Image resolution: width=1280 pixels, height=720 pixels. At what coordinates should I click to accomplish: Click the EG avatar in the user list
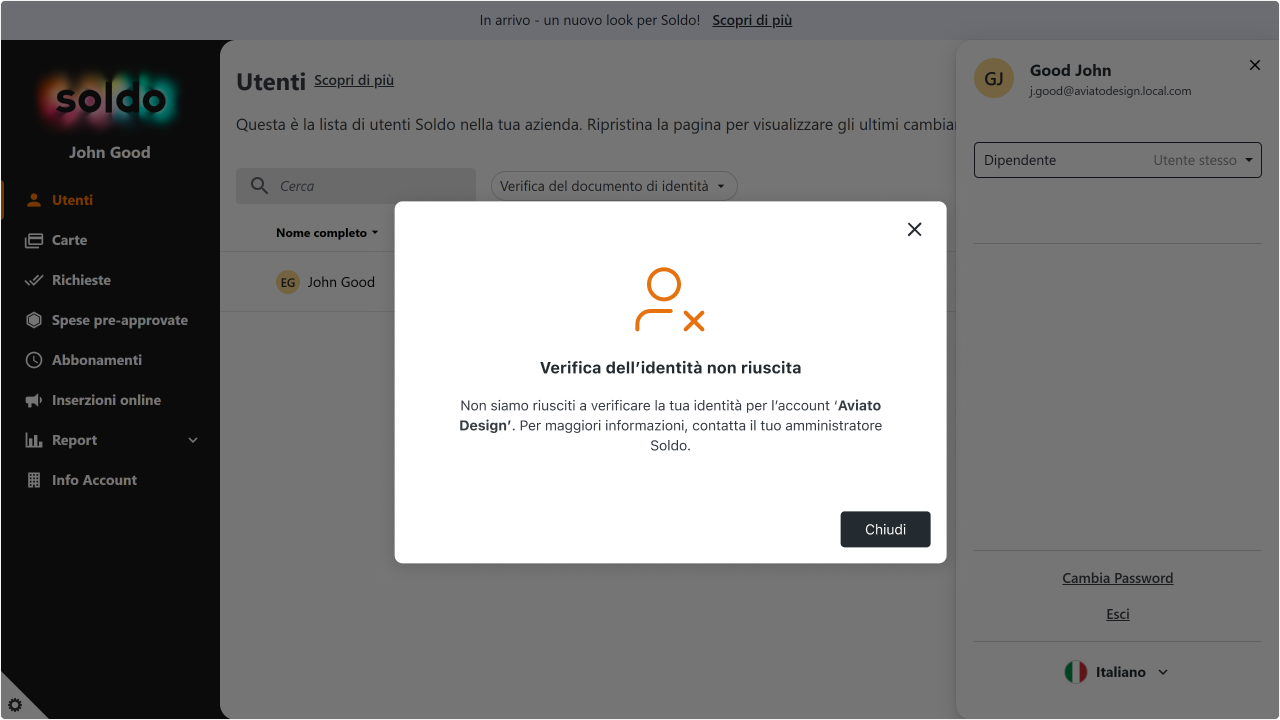[x=288, y=282]
